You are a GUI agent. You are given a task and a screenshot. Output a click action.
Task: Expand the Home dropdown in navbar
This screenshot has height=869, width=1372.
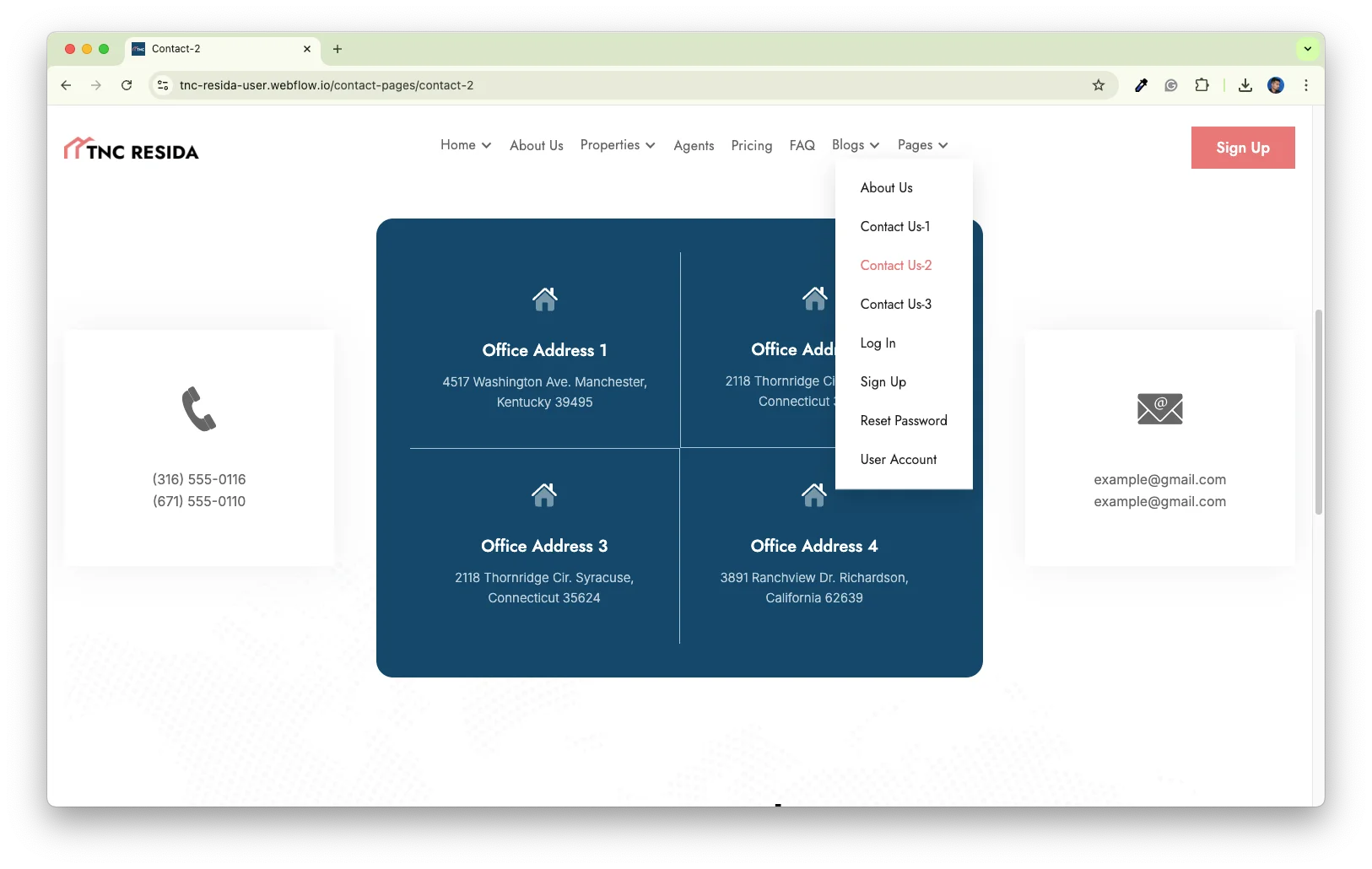[x=466, y=145]
